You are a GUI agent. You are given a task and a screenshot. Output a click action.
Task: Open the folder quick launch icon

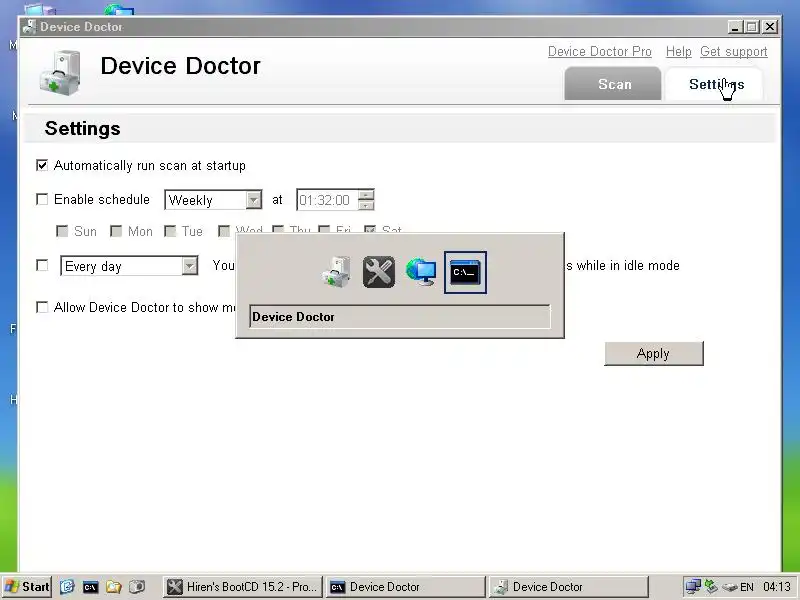pyautogui.click(x=113, y=587)
